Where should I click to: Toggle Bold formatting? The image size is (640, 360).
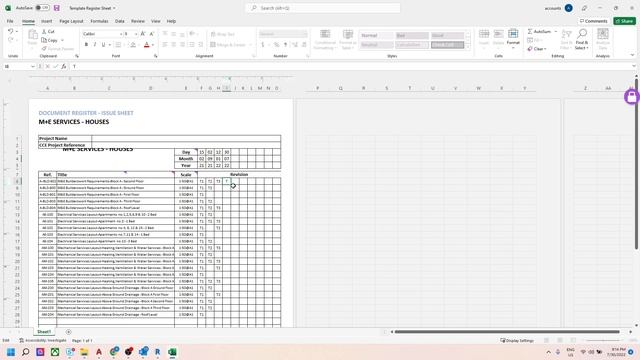click(86, 44)
